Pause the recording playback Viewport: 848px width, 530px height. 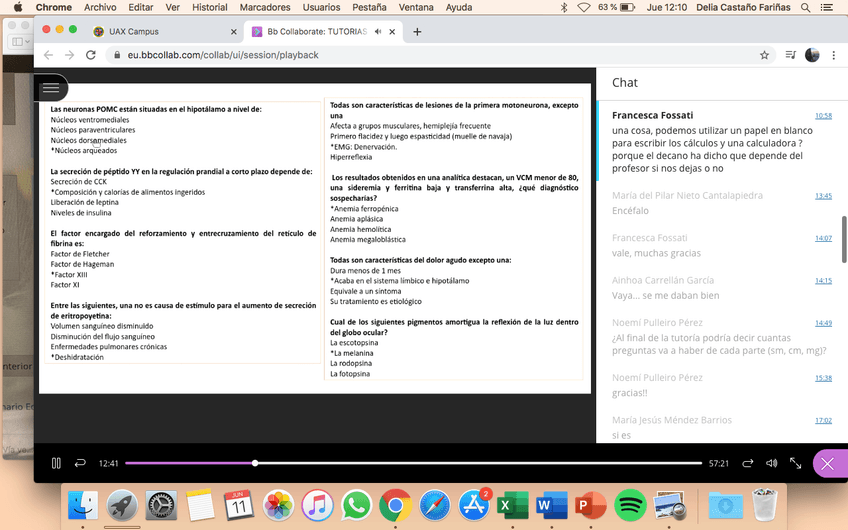56,463
